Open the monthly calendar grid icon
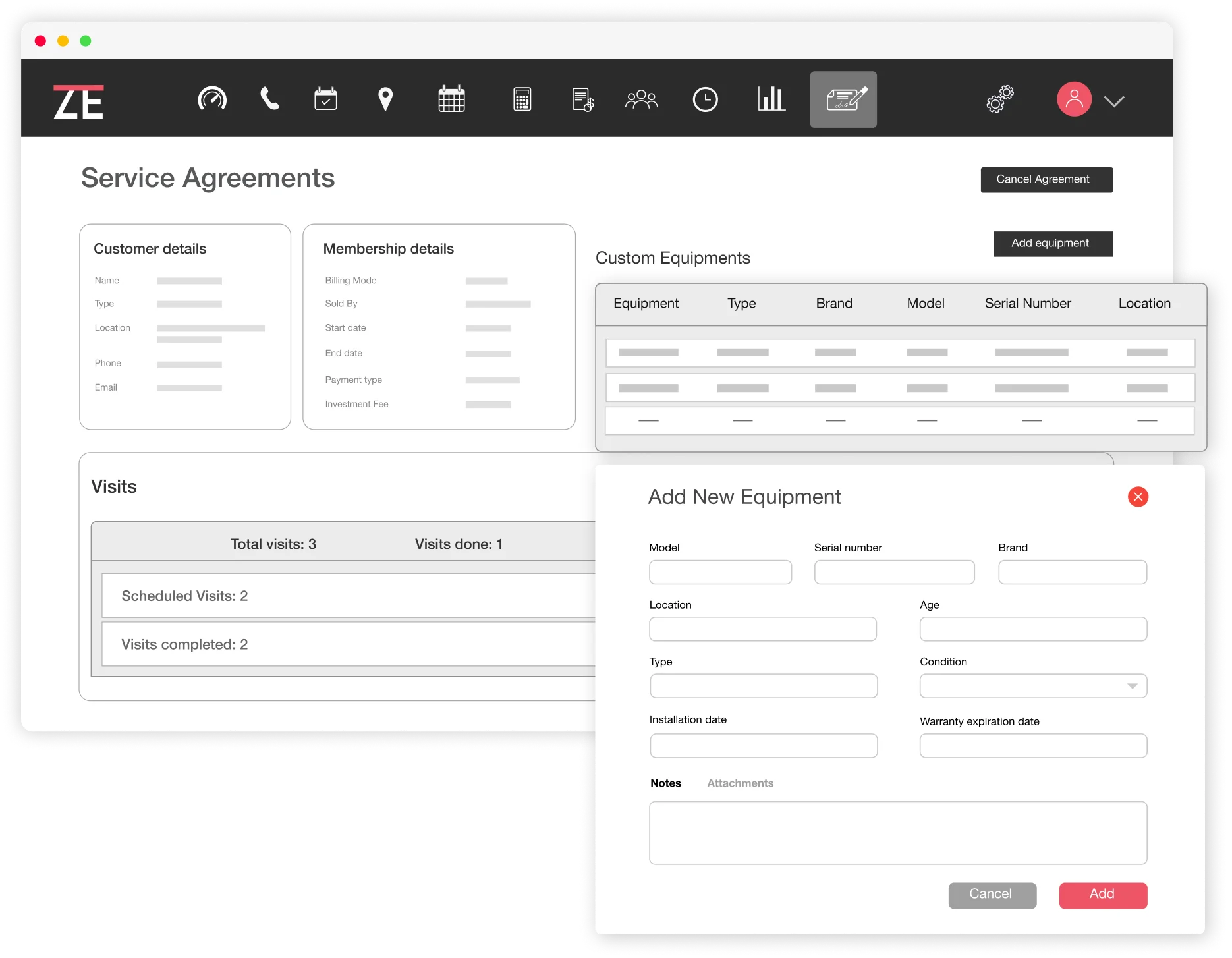Screen dimensions: 1232x958 pos(452,99)
